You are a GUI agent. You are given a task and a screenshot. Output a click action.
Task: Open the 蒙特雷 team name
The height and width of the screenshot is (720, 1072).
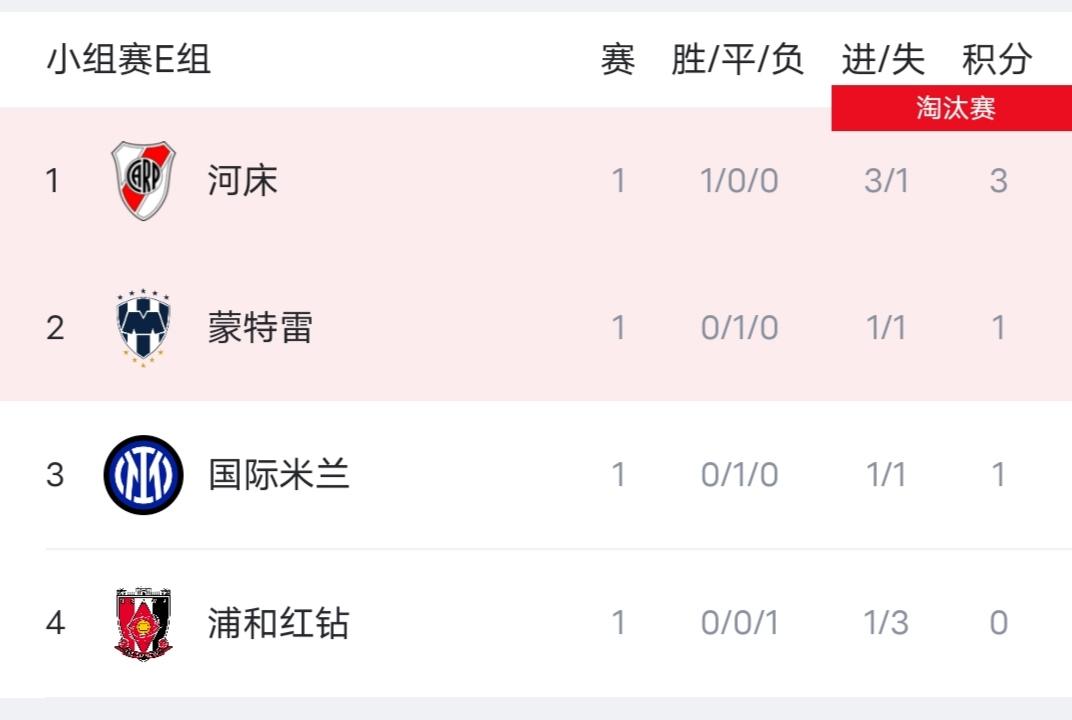[x=260, y=328]
